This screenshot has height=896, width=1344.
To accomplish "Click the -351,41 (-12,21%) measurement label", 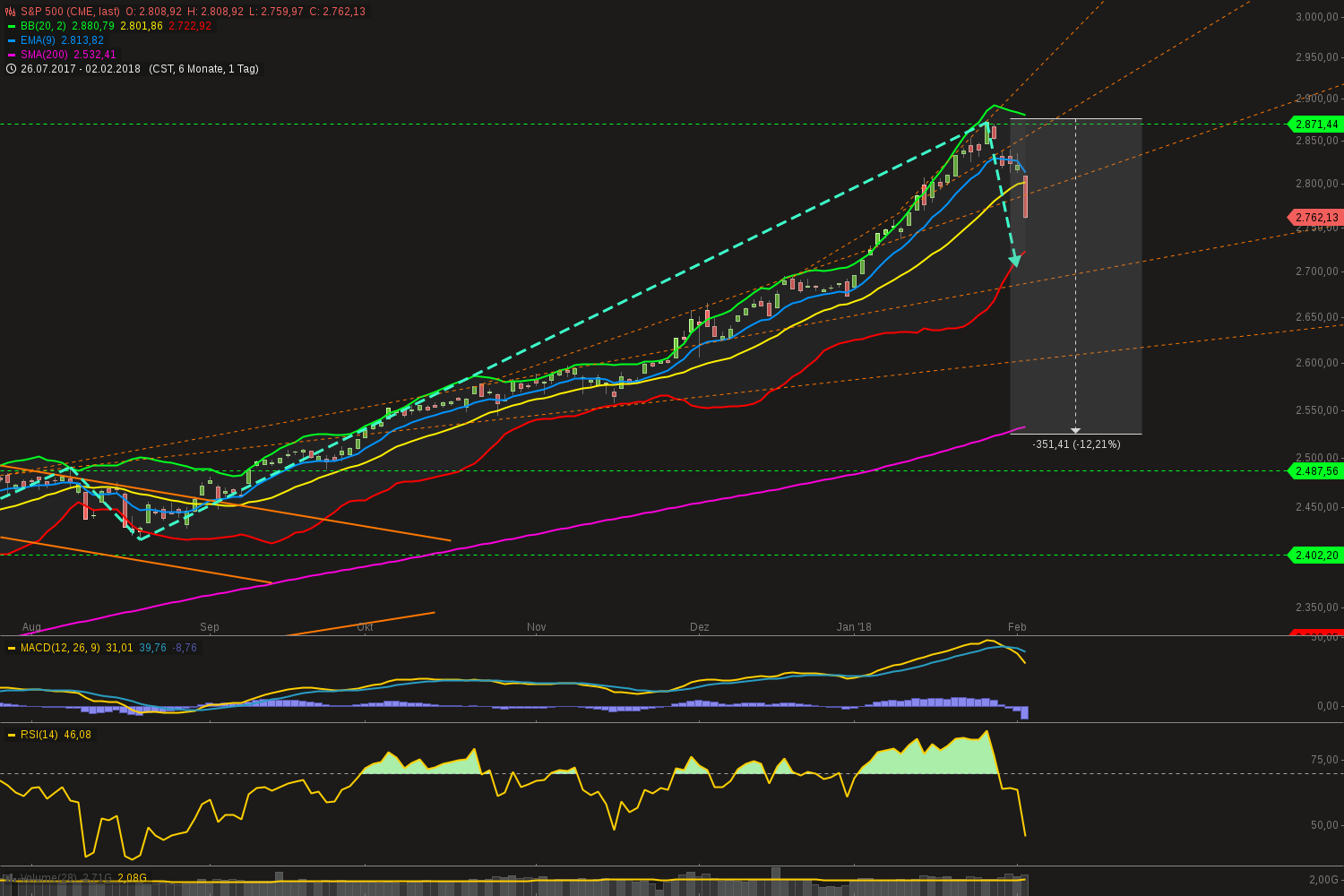I will tap(1076, 444).
